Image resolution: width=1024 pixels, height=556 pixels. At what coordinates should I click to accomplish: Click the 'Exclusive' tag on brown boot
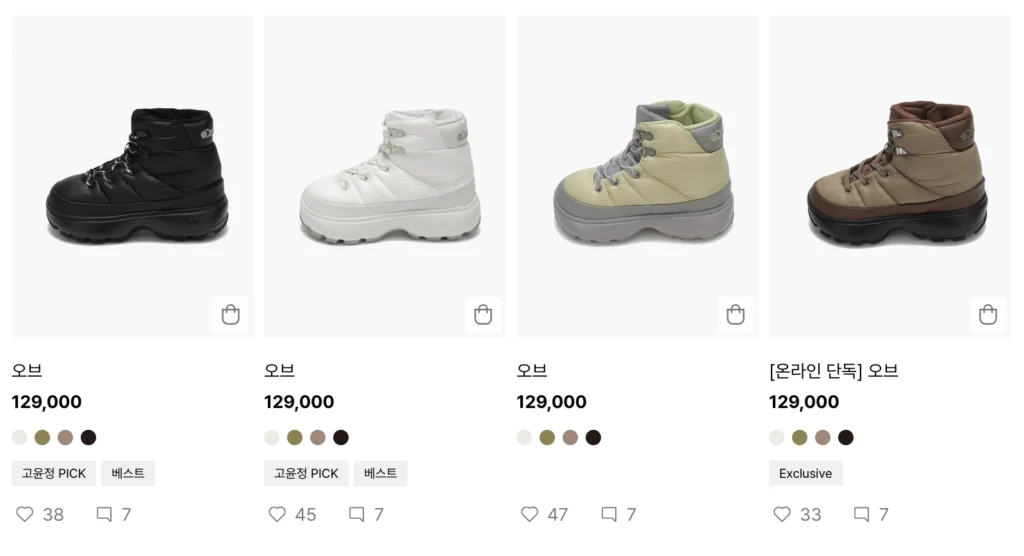[805, 473]
